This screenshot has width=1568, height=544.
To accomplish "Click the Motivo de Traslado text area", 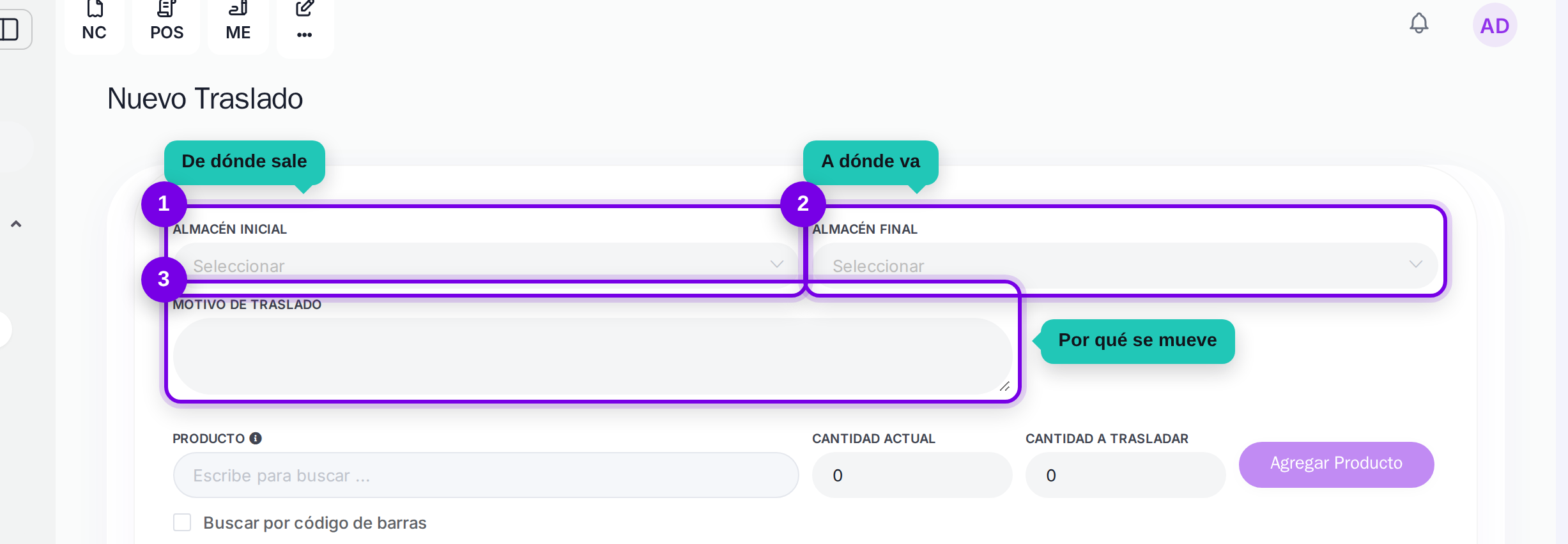I will 592,356.
